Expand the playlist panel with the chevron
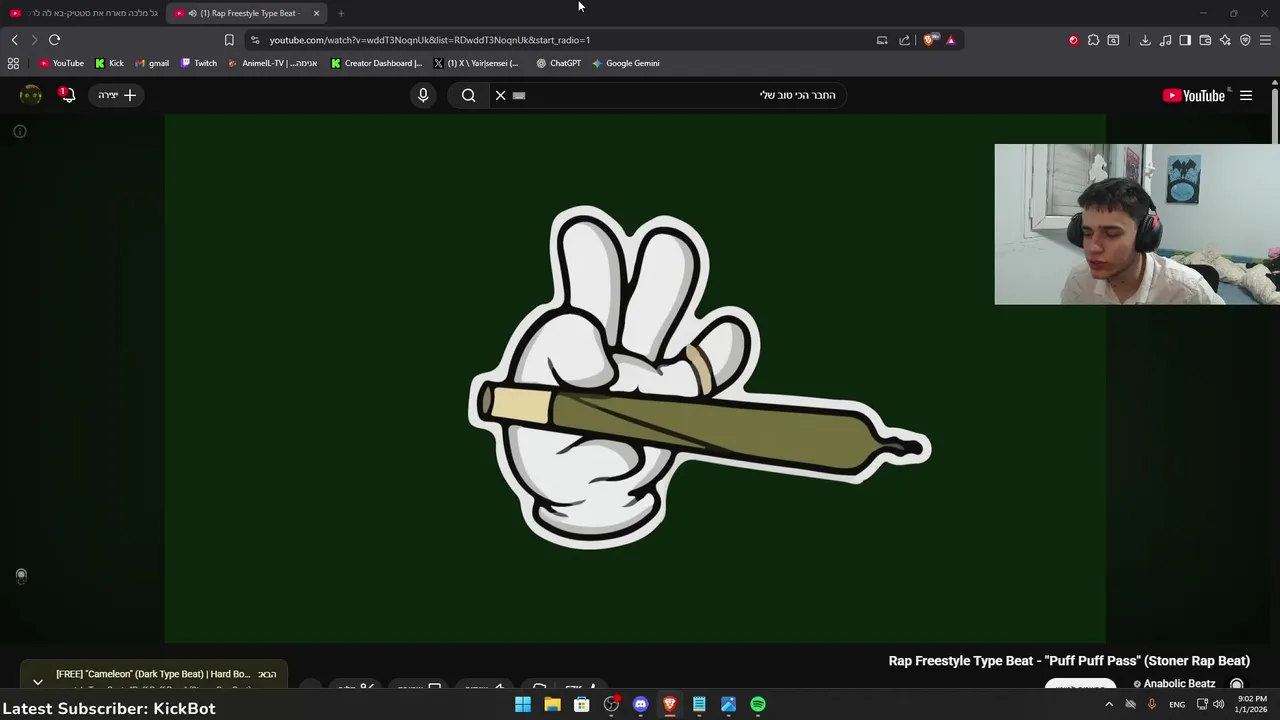 pos(37,681)
